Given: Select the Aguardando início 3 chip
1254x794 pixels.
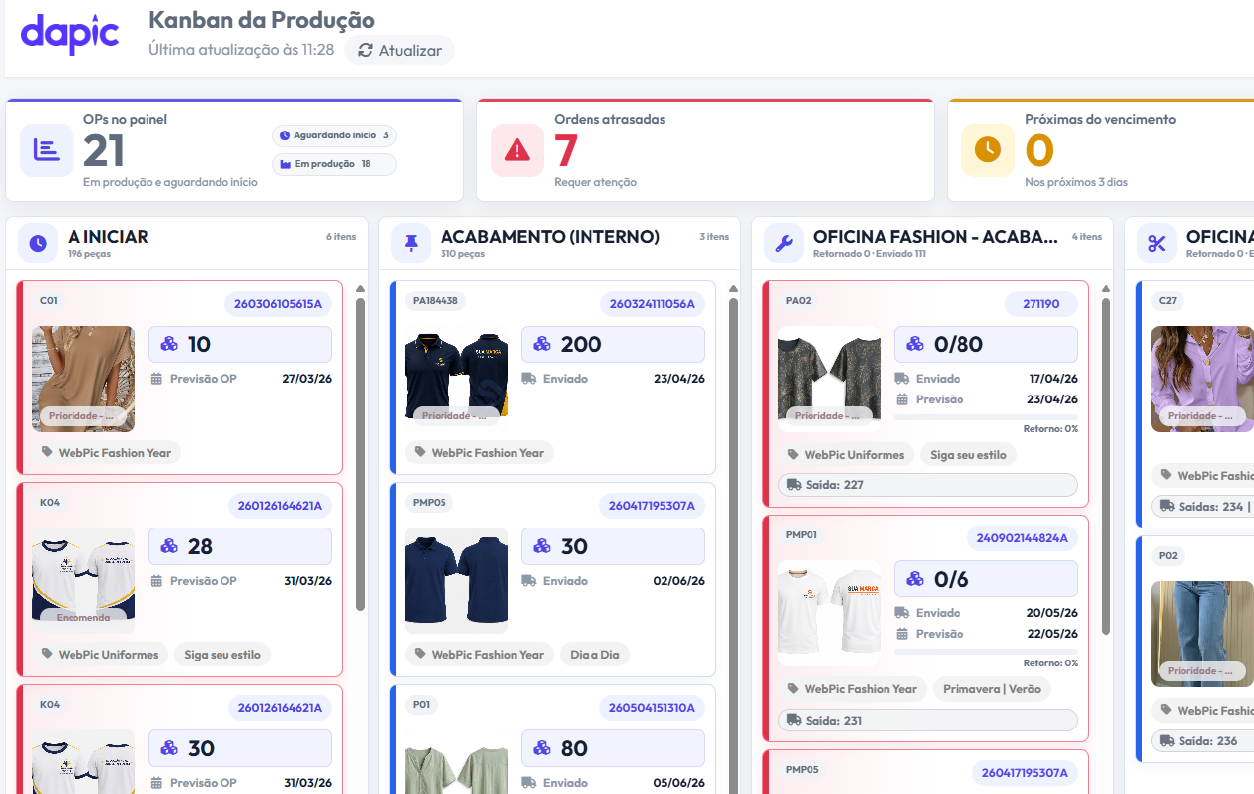Looking at the screenshot, I should coord(334,135).
